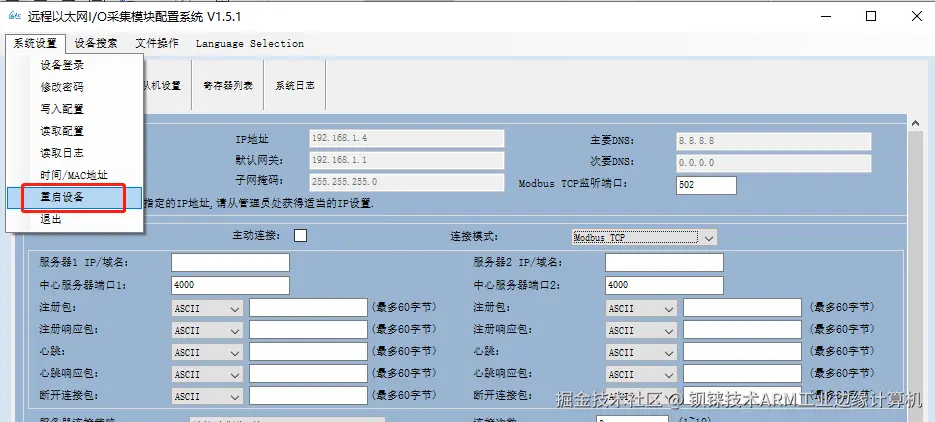Screen dimensions: 935x422
Task: Select 读取日志 menu entry
Action: 75,153
